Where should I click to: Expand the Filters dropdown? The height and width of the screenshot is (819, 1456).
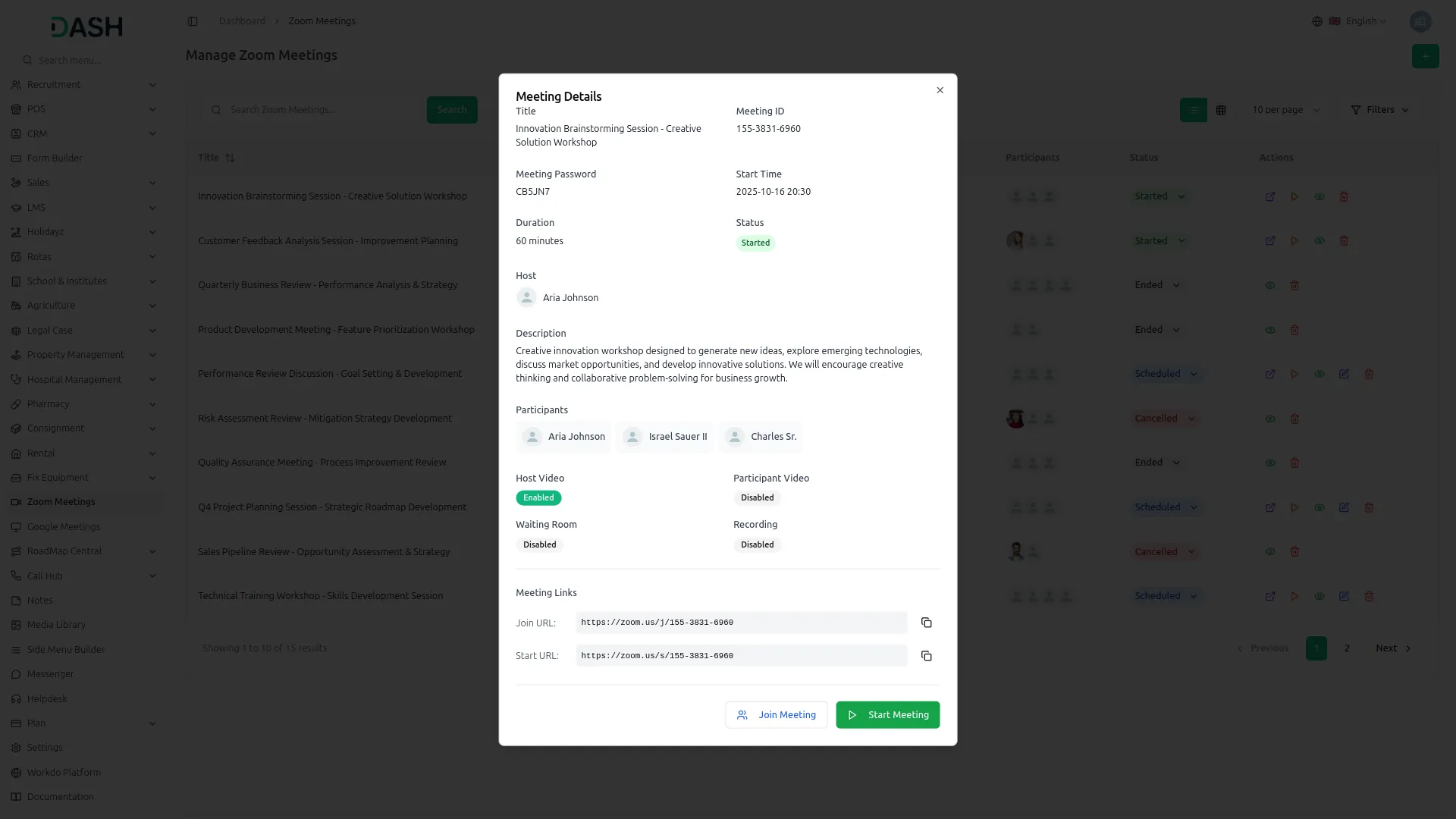point(1379,110)
